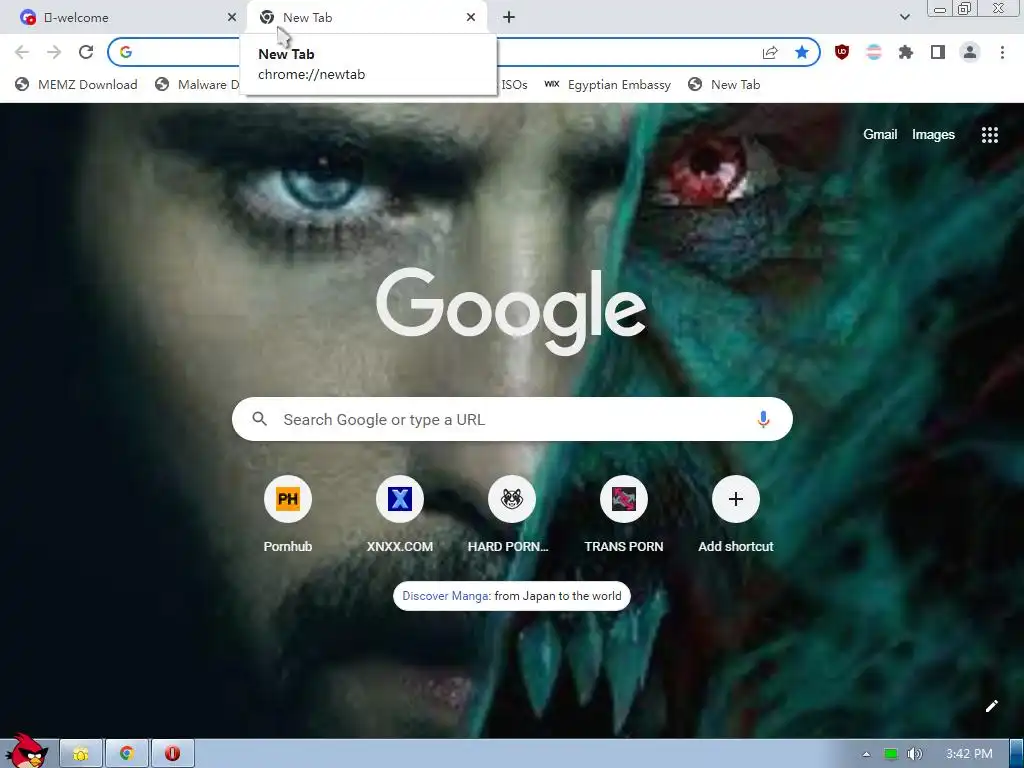Open the Egyptian Embassy bookmark

point(607,84)
